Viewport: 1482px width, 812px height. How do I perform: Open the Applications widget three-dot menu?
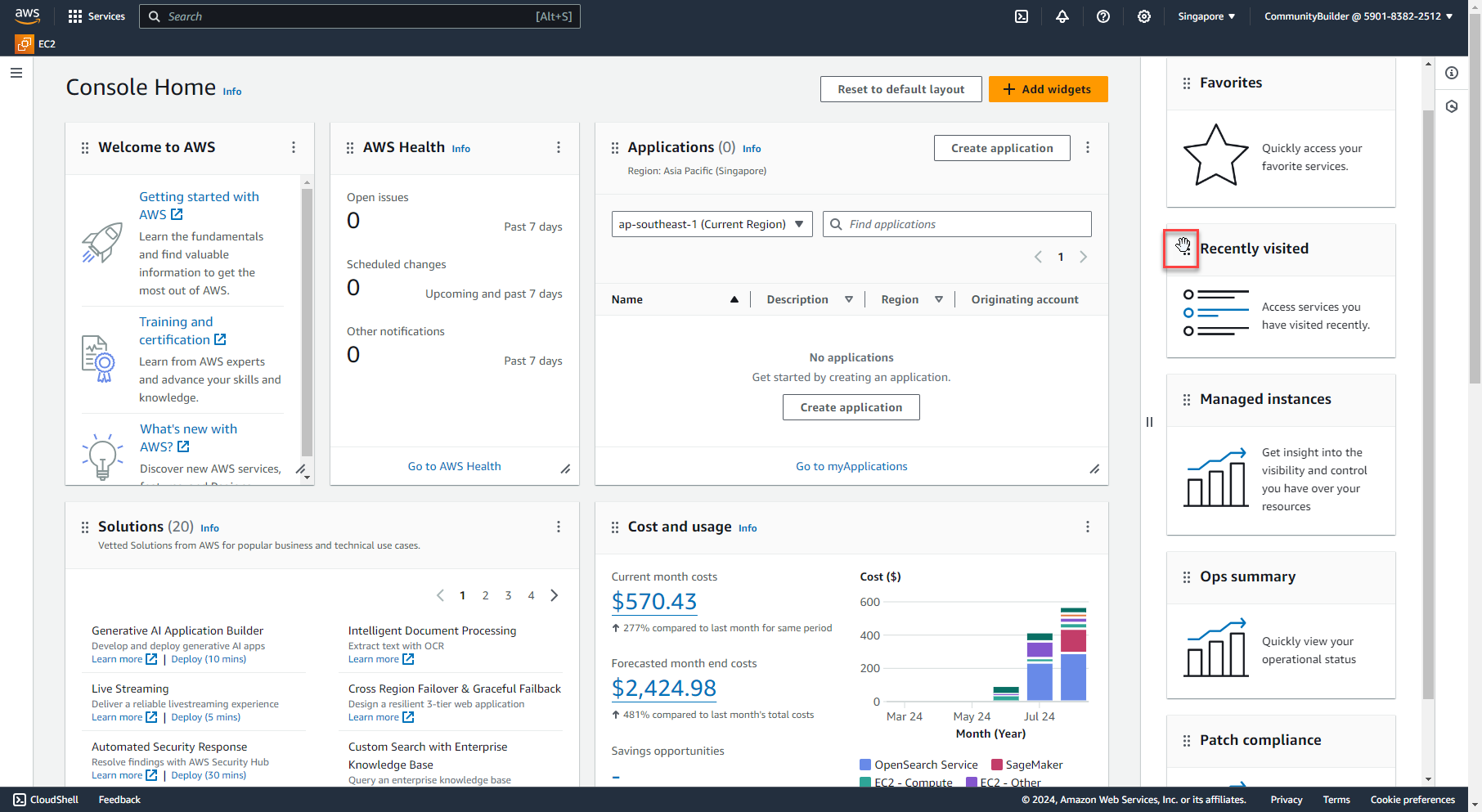(x=1088, y=147)
